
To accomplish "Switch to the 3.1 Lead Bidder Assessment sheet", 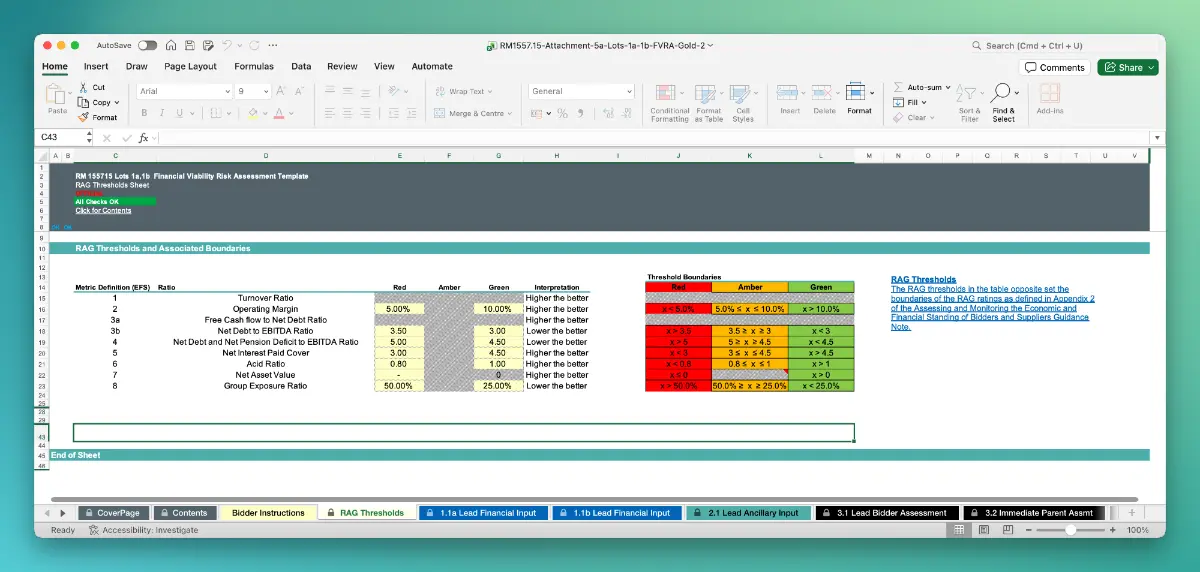I will [x=885, y=513].
